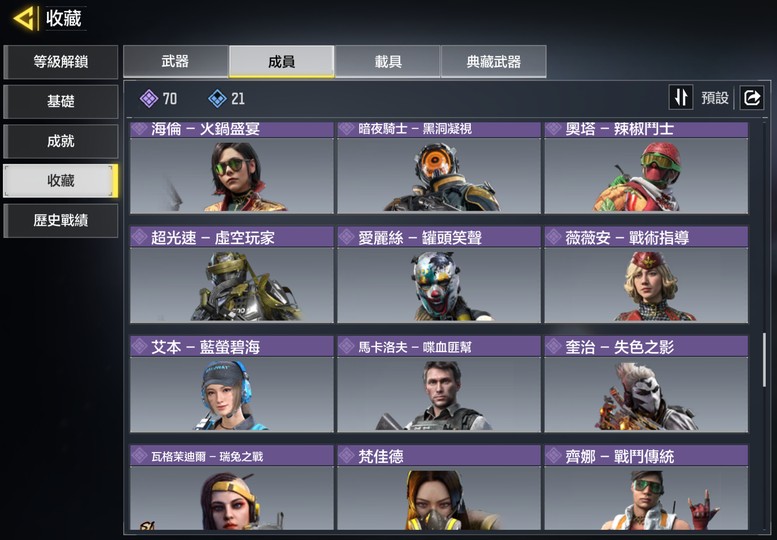Choose the 薇薇安 – 戰術指導 character card
Image resolution: width=777 pixels, height=540 pixels.
pos(646,275)
